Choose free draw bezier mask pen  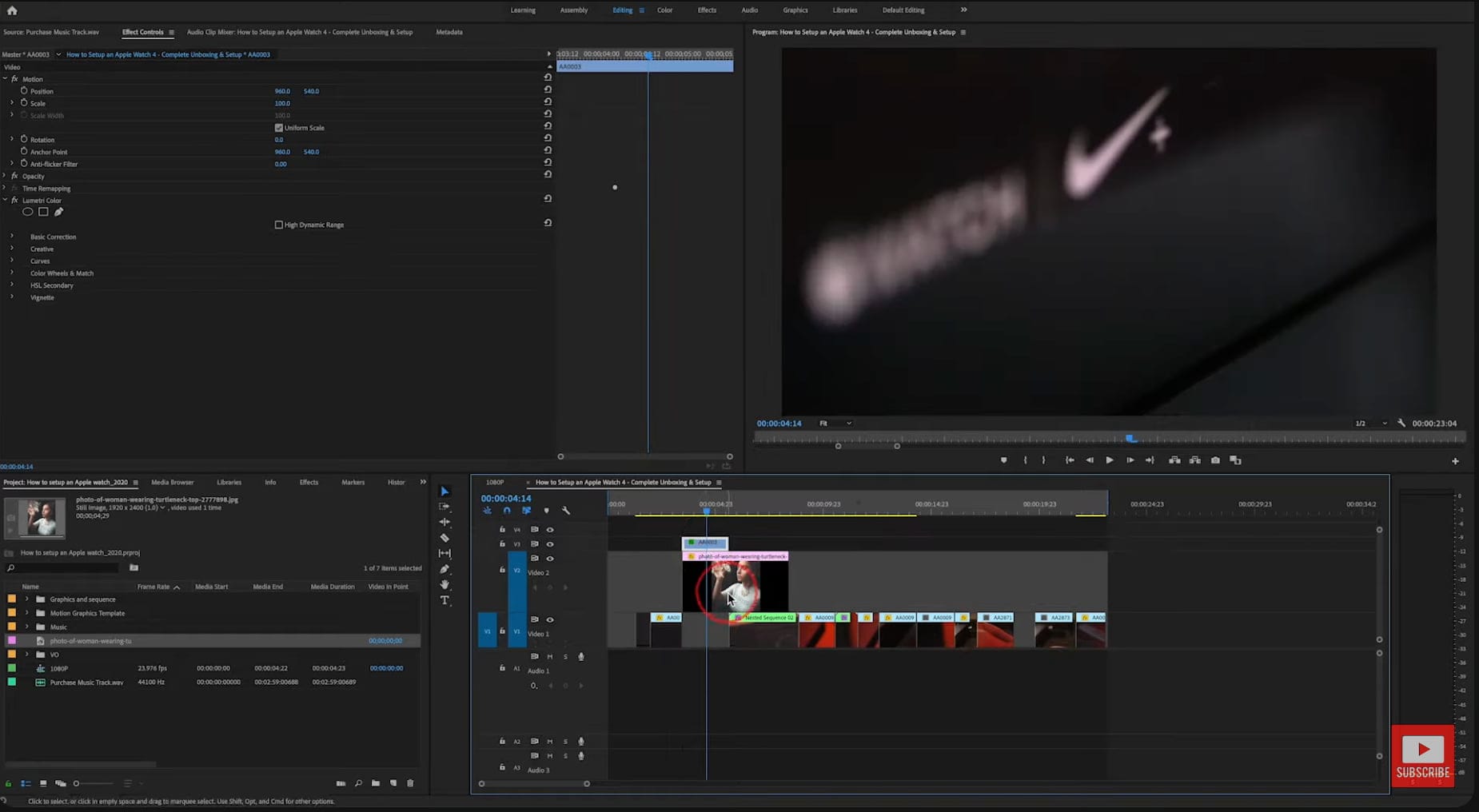(x=58, y=212)
